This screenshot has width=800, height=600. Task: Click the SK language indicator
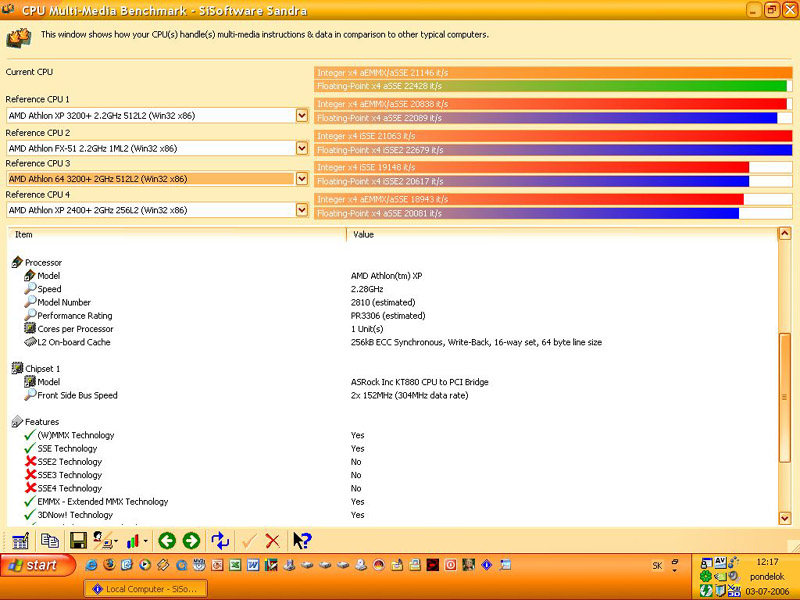[657, 565]
